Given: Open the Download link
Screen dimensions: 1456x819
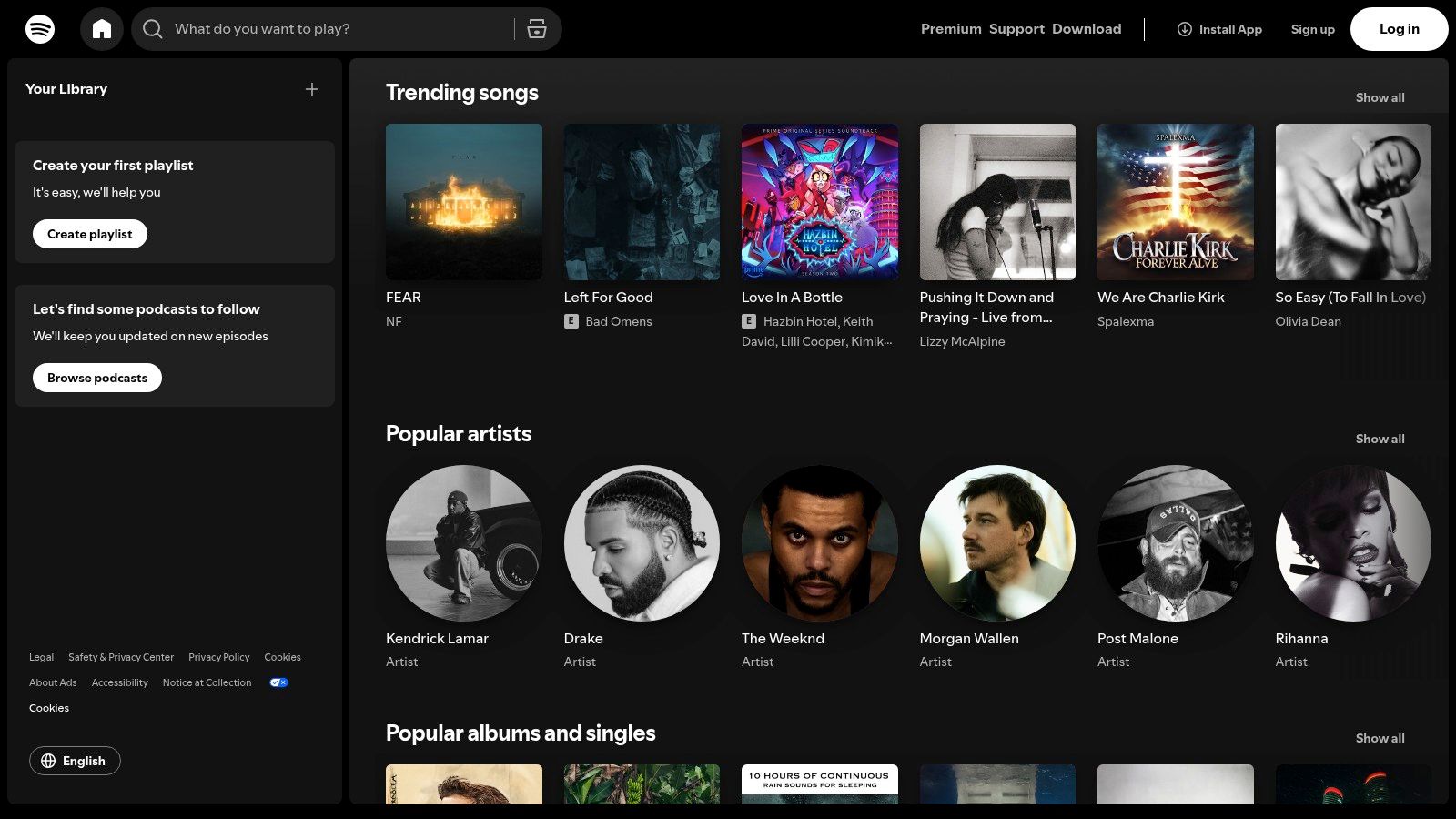Looking at the screenshot, I should (x=1087, y=29).
